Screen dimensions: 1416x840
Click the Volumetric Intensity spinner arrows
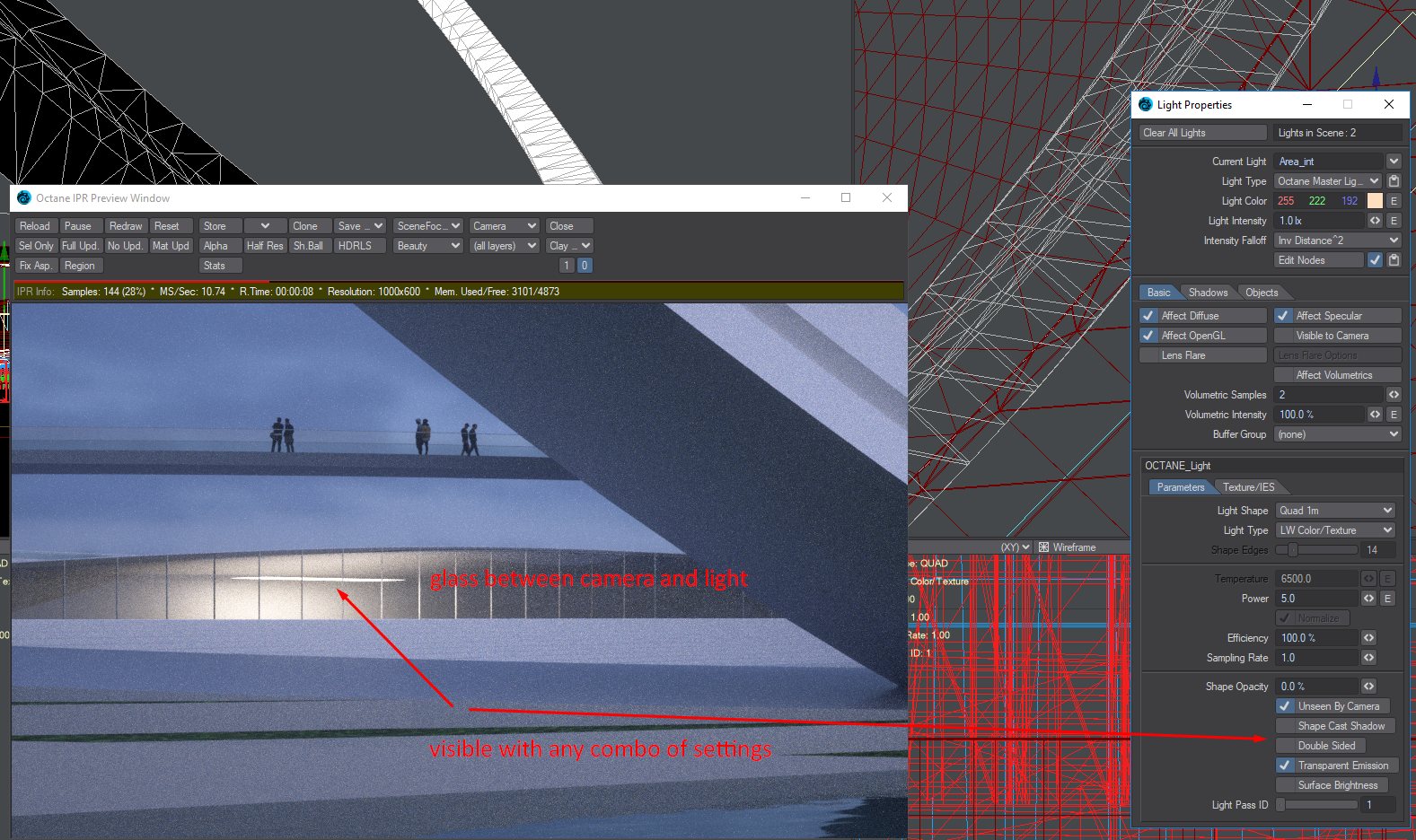pyautogui.click(x=1375, y=415)
